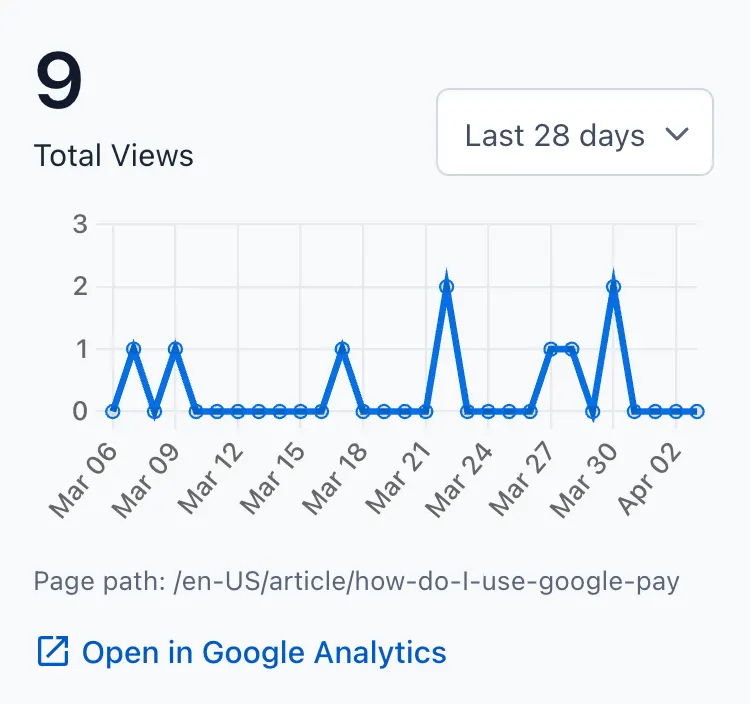Click the y-axis label 3
The height and width of the screenshot is (704, 750).
(80, 224)
